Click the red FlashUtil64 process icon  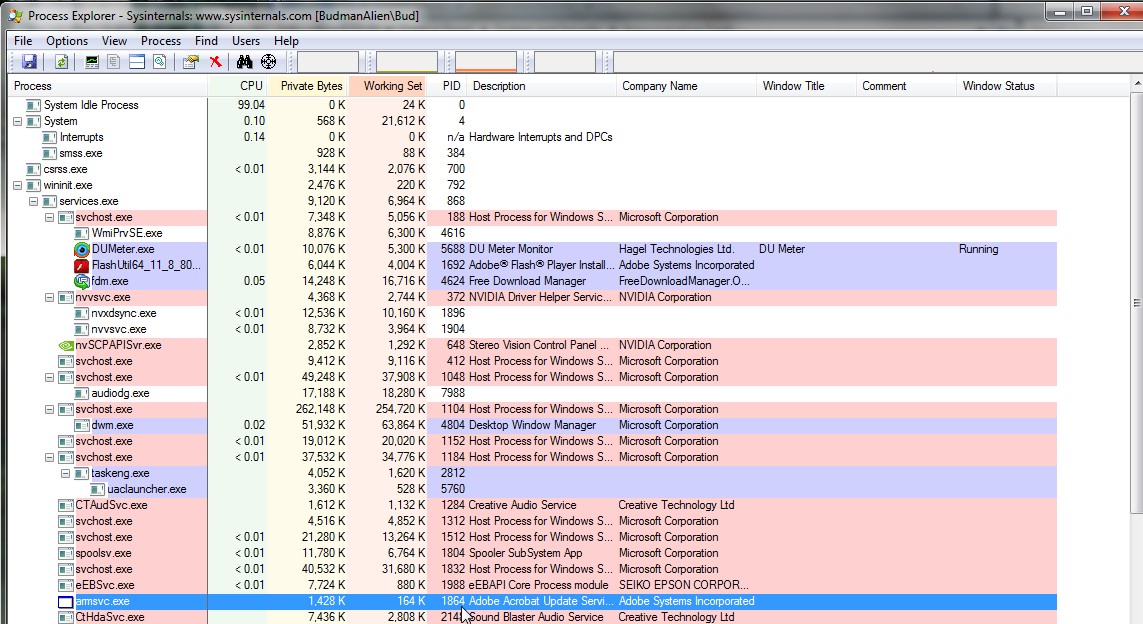82,265
